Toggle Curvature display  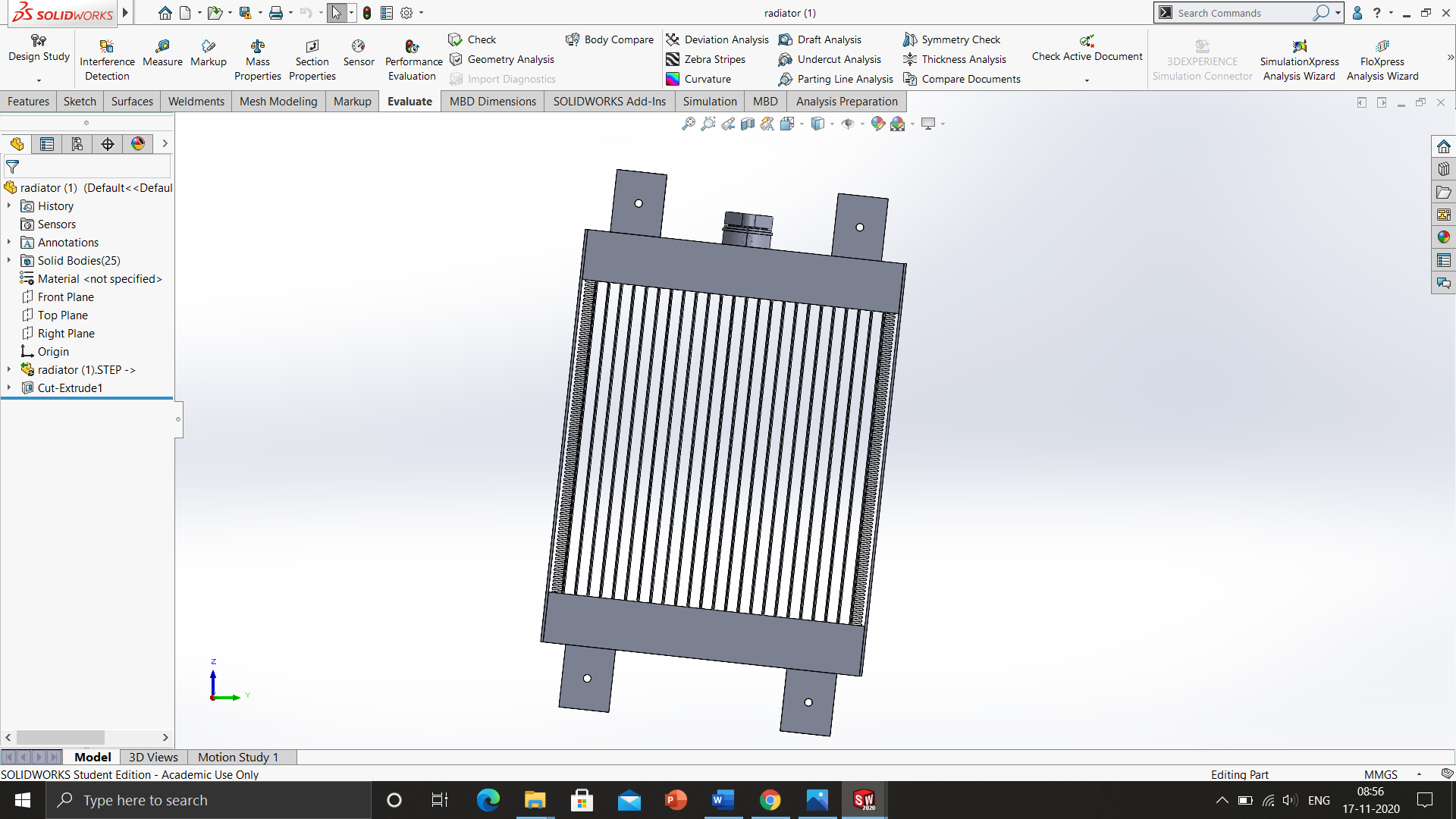[x=699, y=79]
